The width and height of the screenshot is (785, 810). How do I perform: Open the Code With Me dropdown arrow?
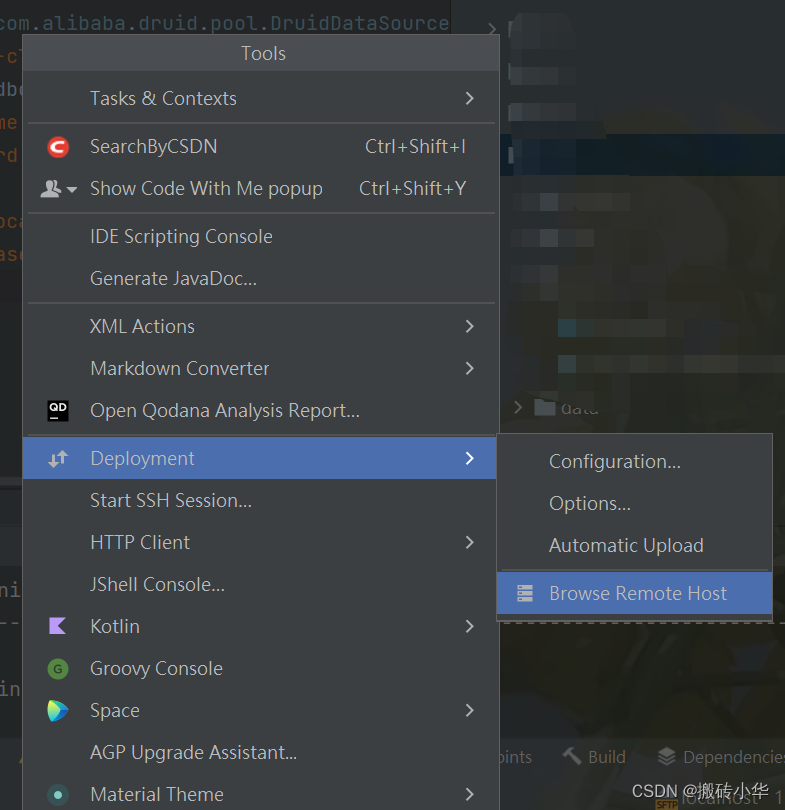point(72,190)
